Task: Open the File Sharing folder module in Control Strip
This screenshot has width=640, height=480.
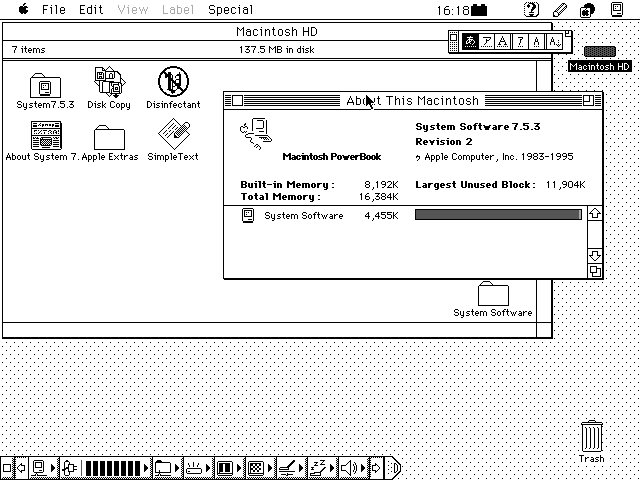Action: (167, 468)
